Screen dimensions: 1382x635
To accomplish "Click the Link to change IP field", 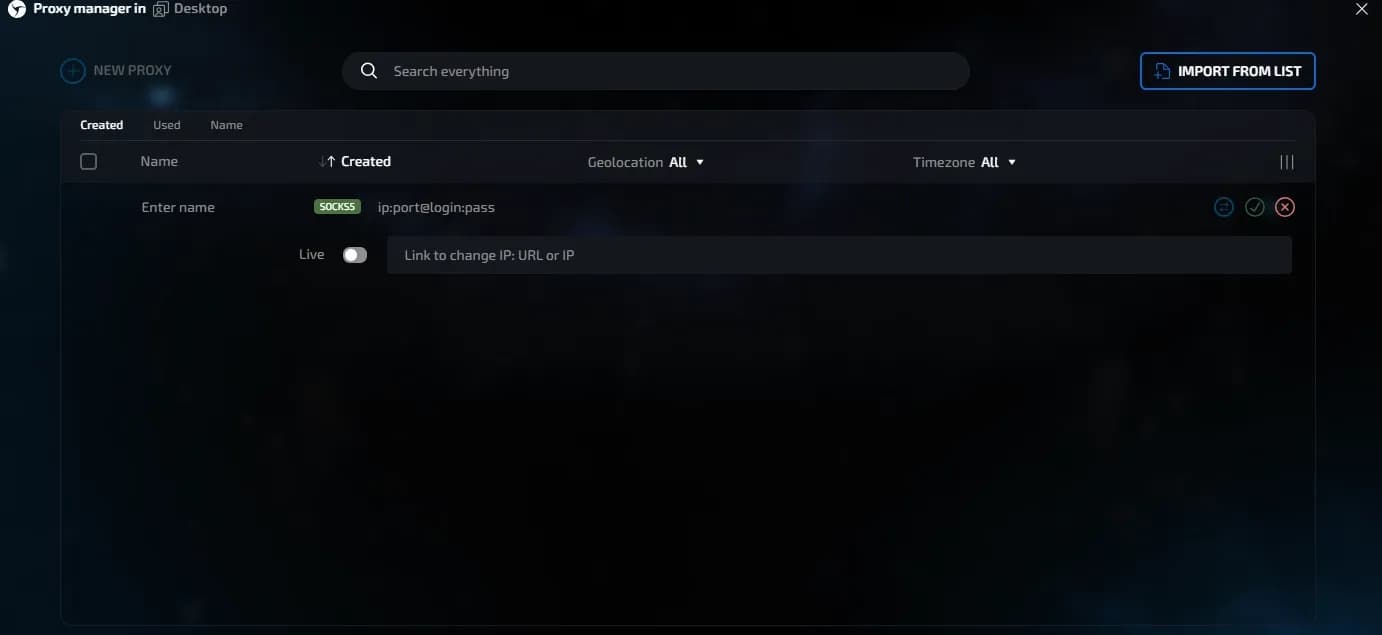I will 839,255.
